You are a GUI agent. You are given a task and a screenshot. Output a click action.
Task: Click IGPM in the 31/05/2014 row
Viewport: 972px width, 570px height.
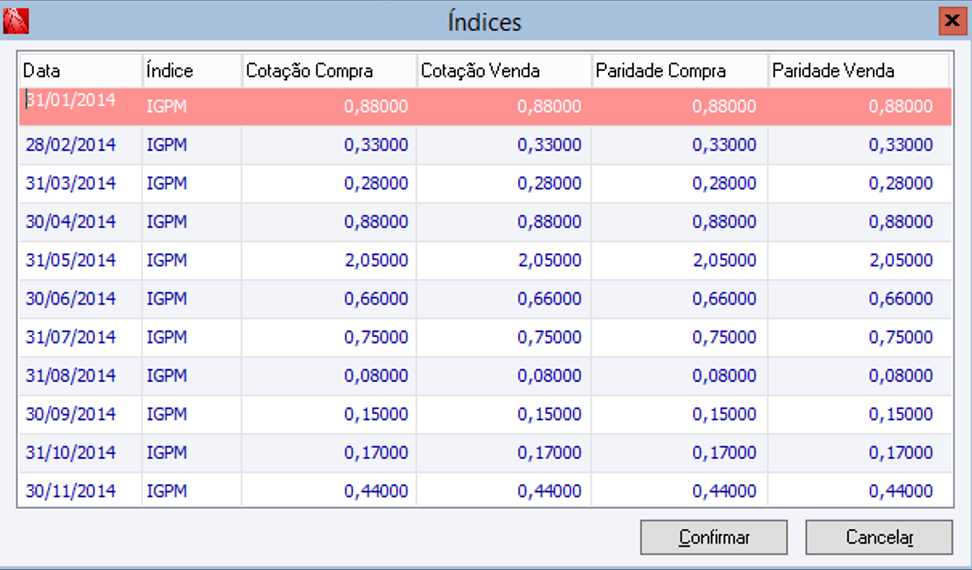[167, 260]
